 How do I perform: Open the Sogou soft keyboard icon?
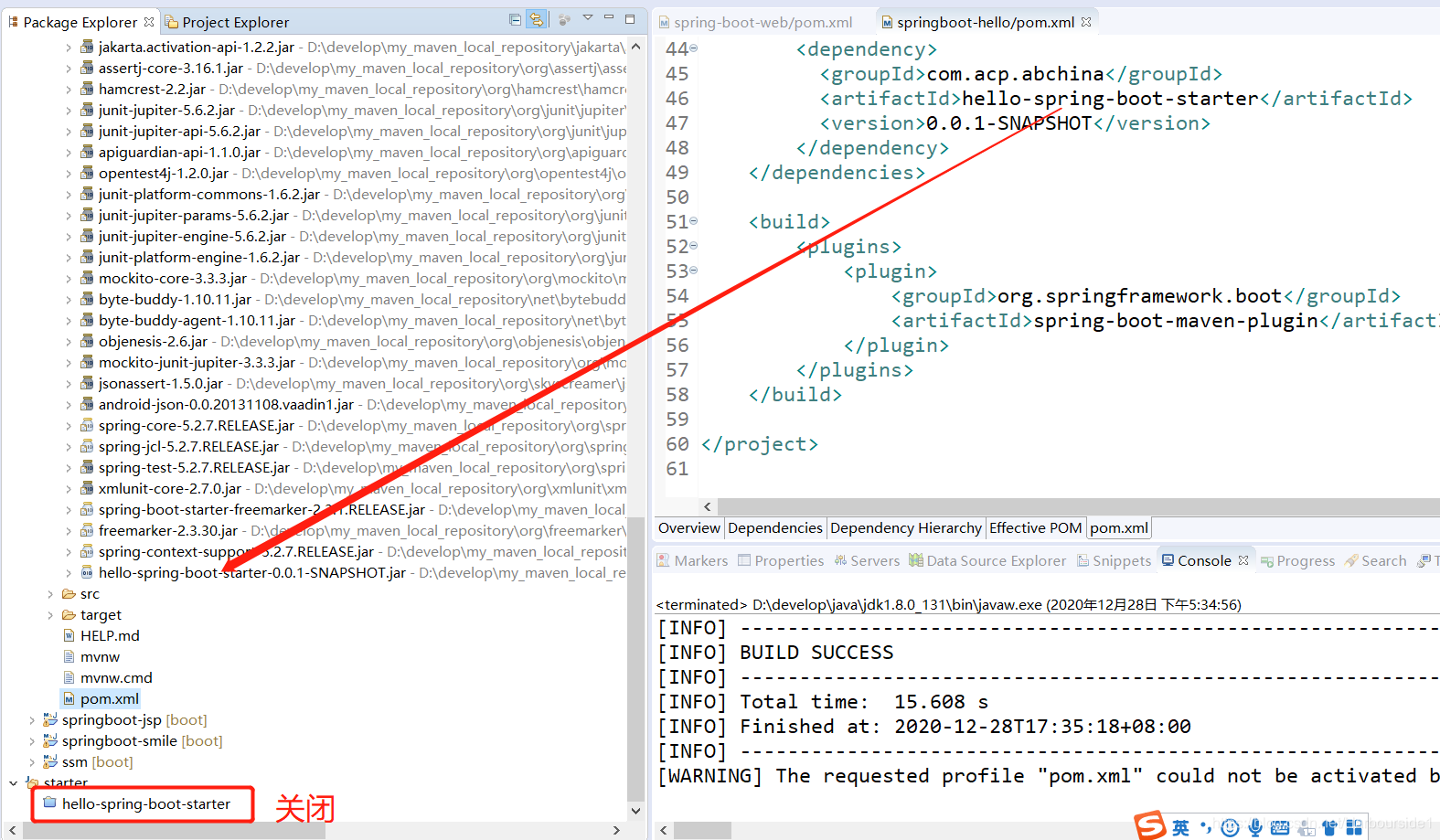[x=1280, y=827]
